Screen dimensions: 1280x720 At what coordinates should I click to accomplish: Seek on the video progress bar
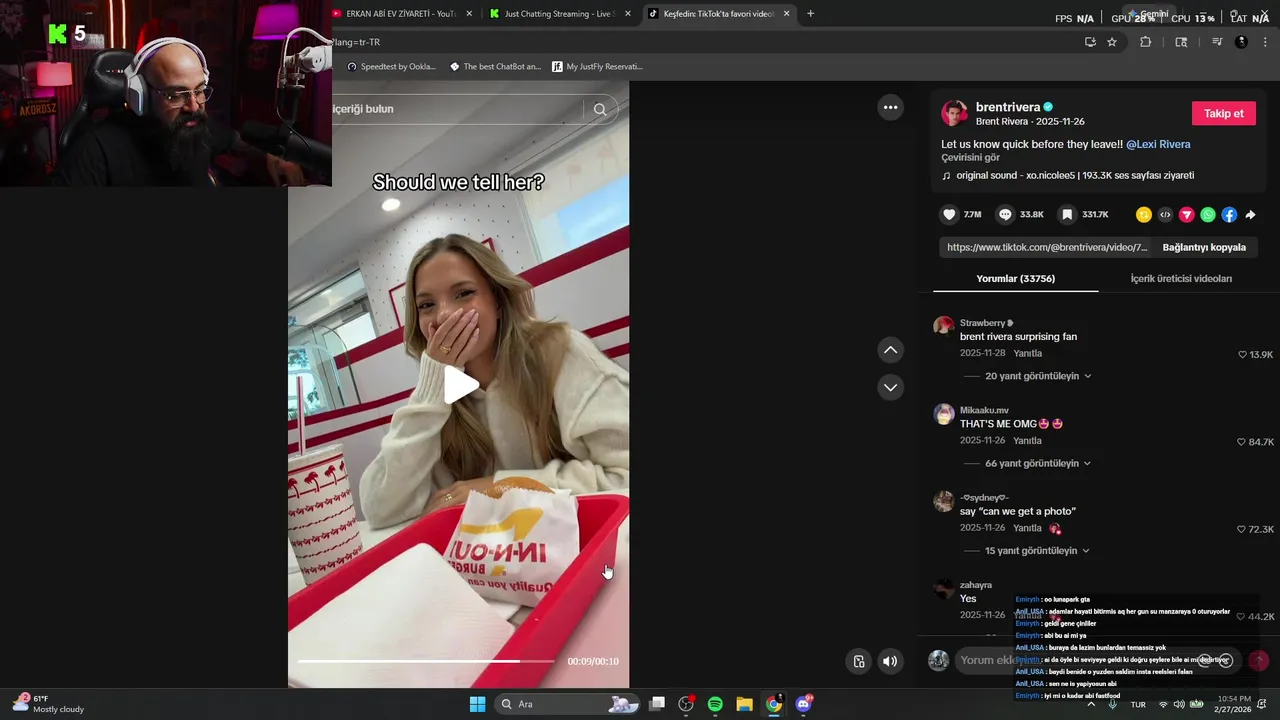426,661
